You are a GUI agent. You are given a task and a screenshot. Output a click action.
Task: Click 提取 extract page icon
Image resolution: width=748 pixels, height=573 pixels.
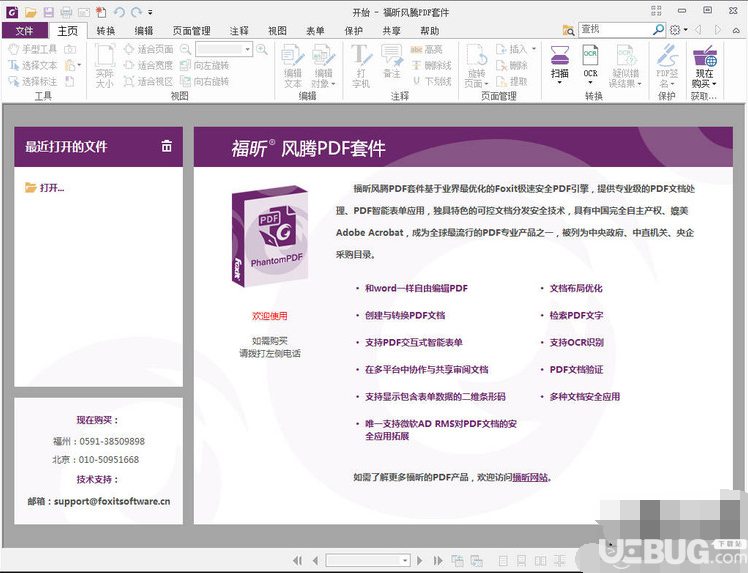point(512,82)
